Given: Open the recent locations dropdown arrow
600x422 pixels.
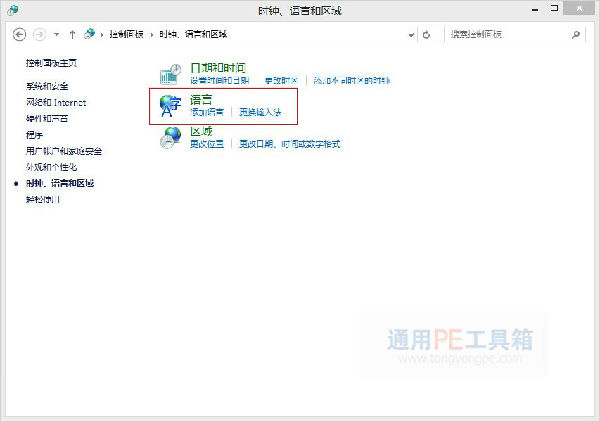Looking at the screenshot, I should (56, 34).
